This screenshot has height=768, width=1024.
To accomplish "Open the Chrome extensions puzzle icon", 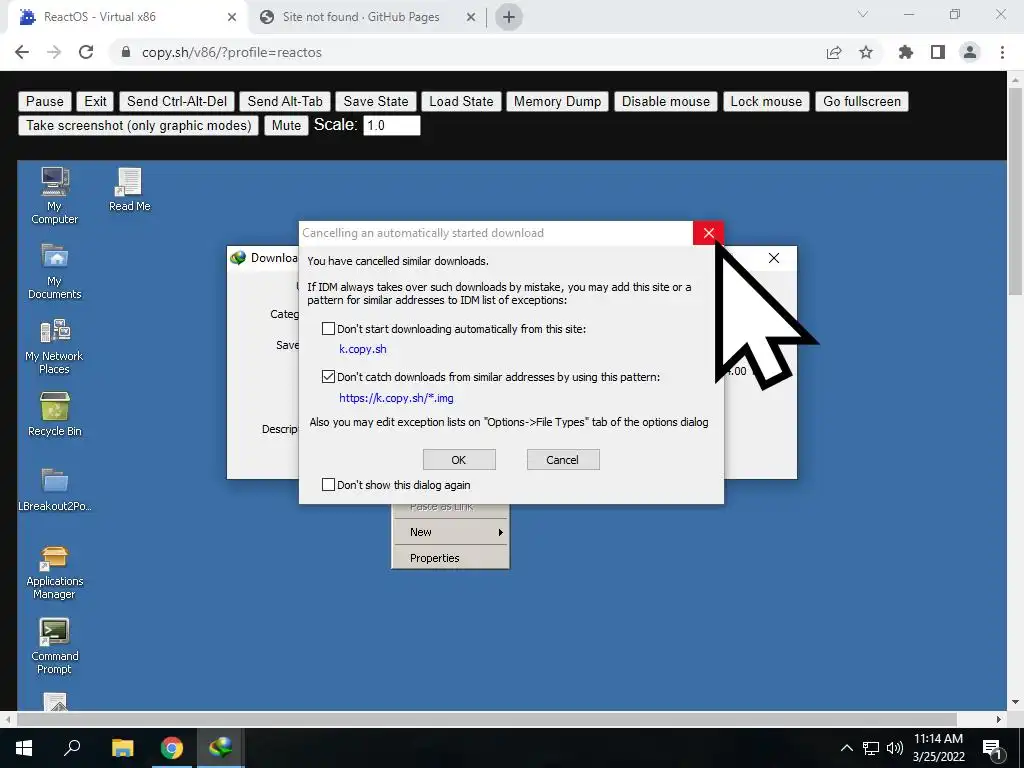I will (906, 52).
